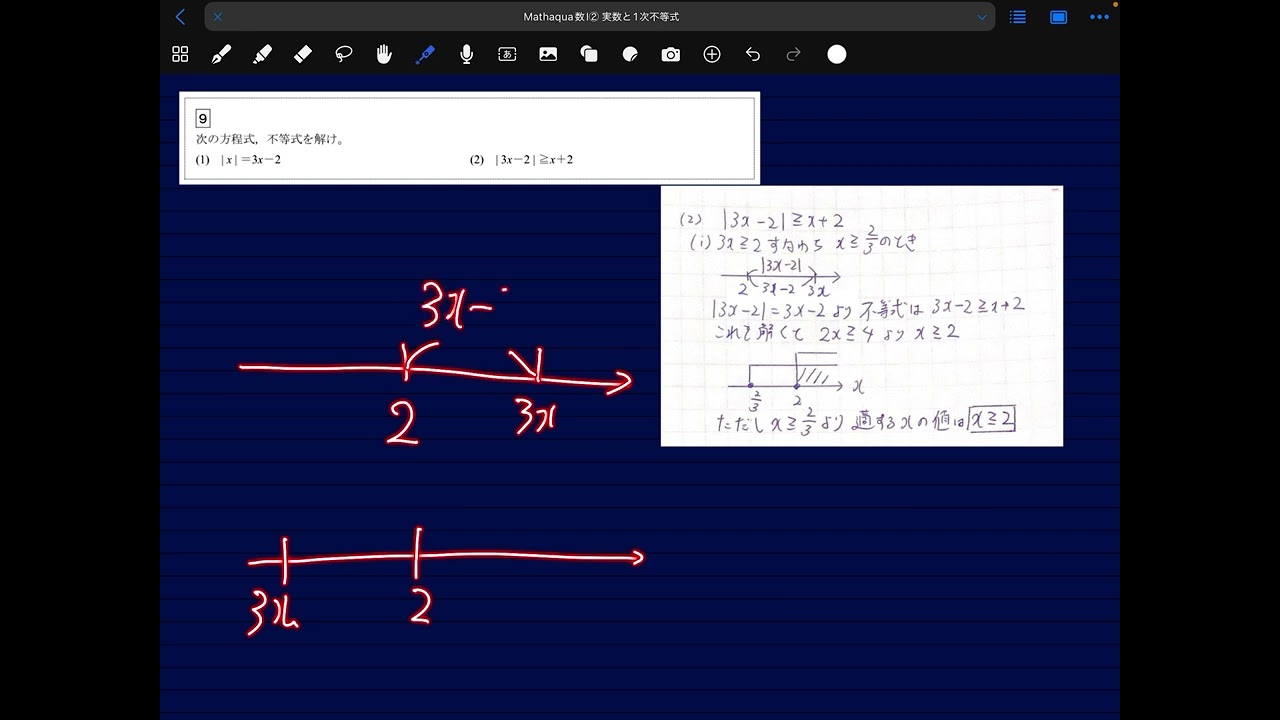This screenshot has height=720, width=1280.
Task: Expand the document tab dropdown chevron
Action: [982, 17]
